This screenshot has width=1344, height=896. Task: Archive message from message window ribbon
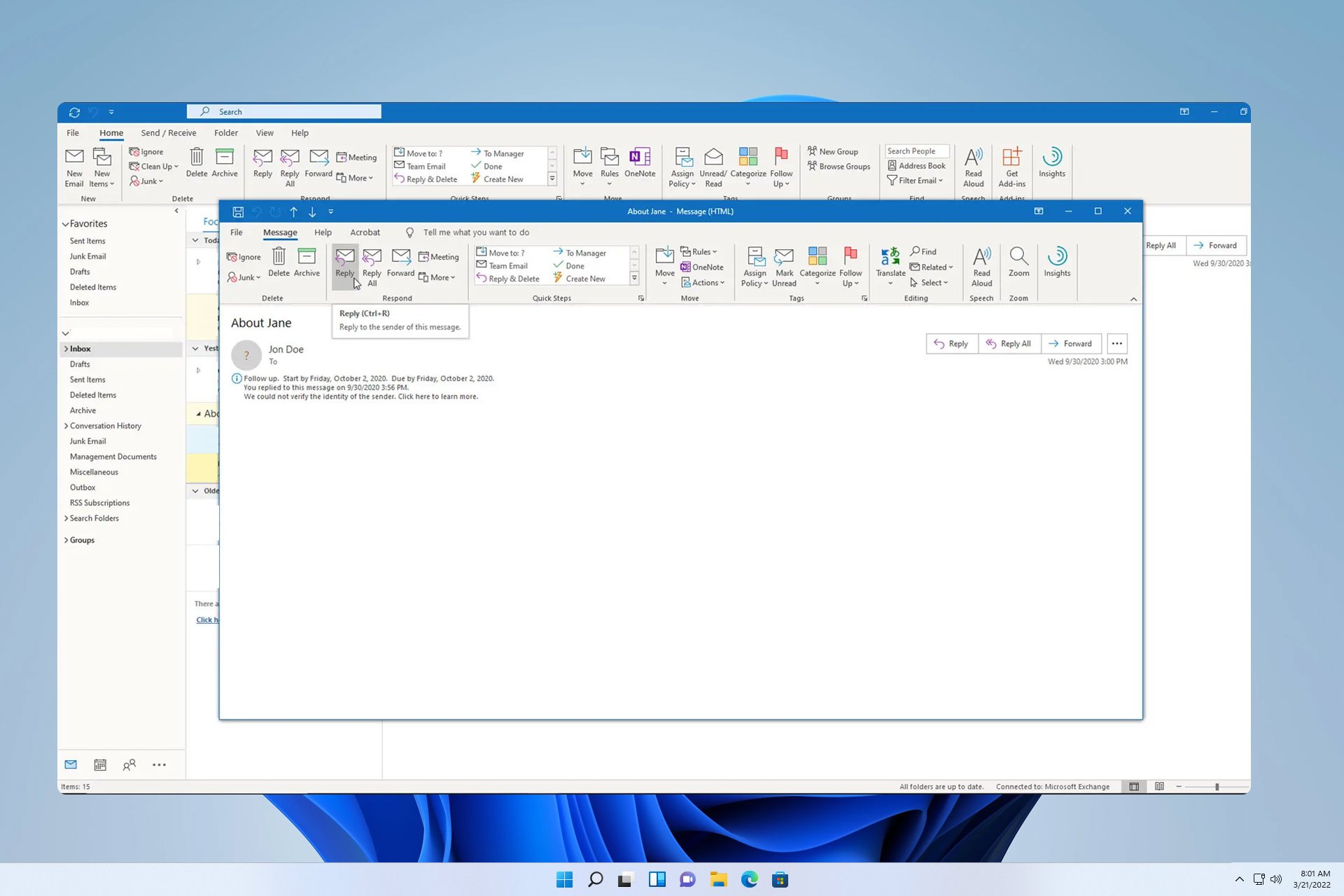click(x=307, y=263)
